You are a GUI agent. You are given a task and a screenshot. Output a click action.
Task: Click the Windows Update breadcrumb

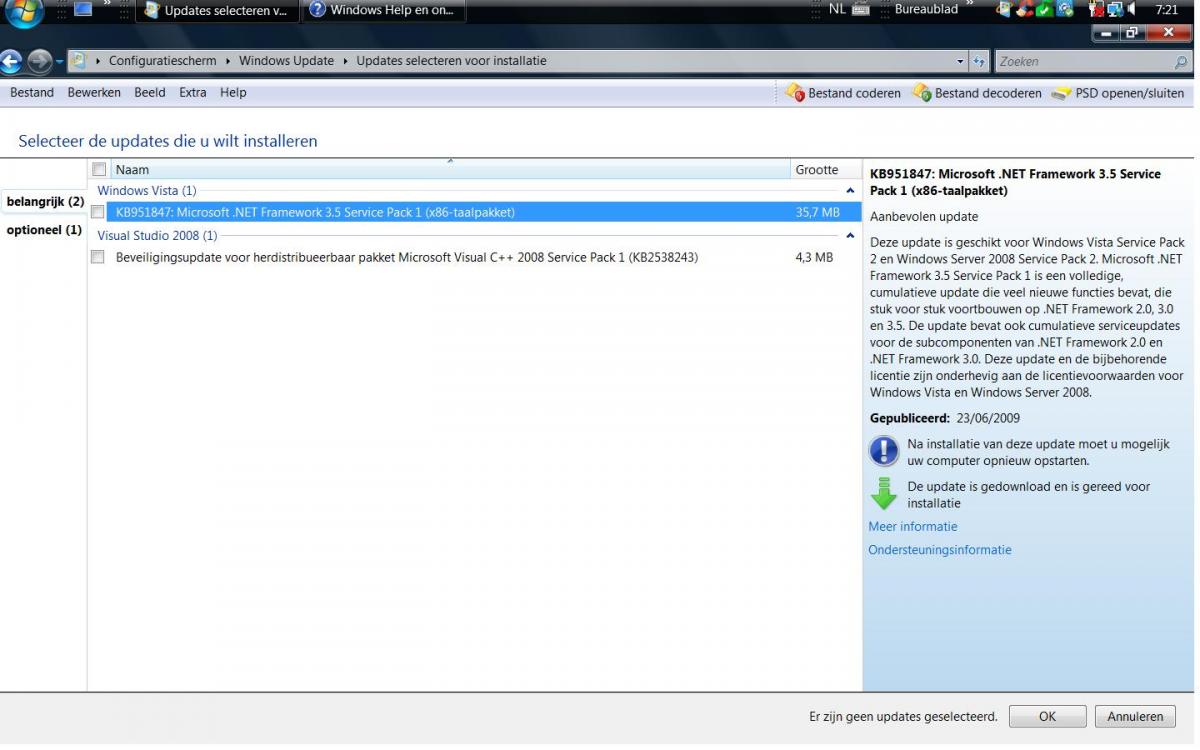click(x=286, y=61)
